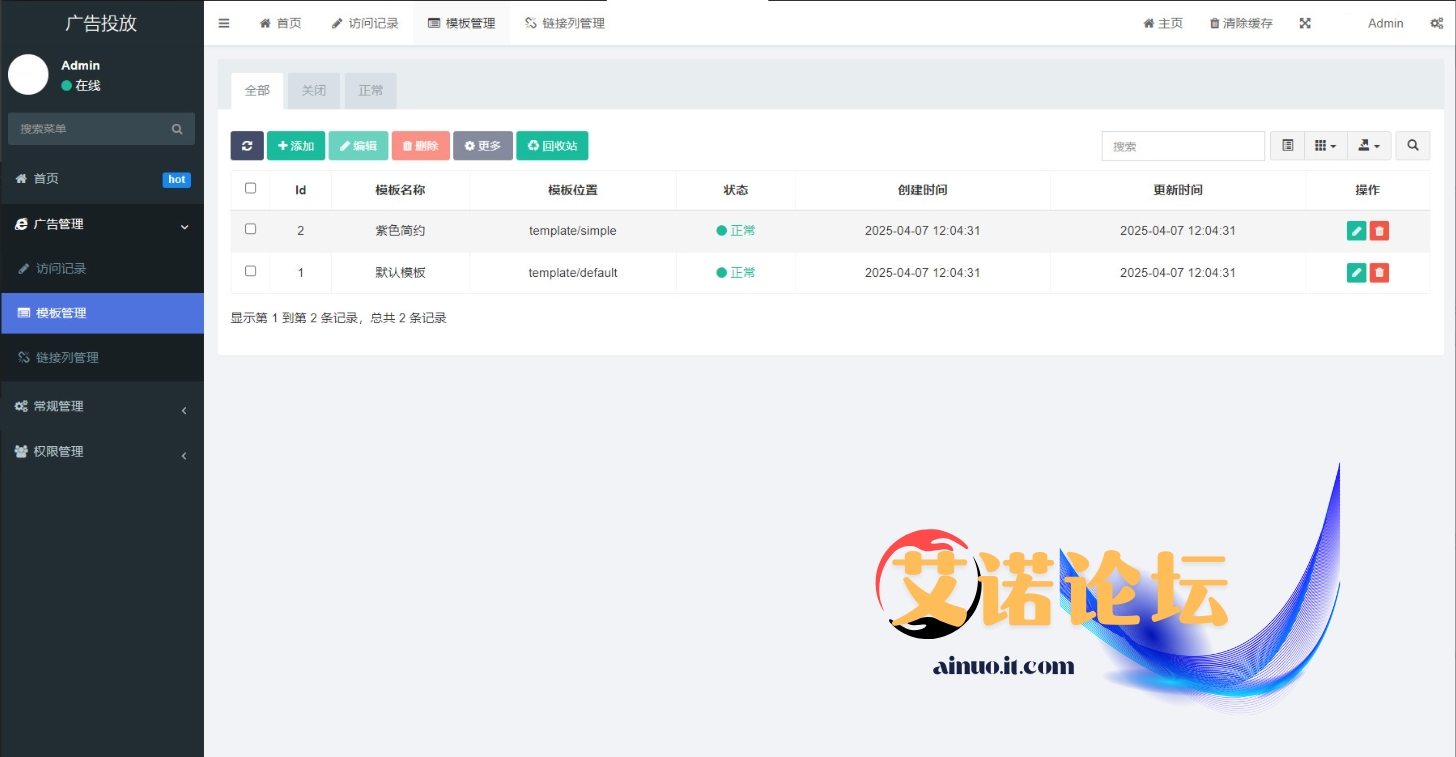Select the 关闭 filter tab
The width and height of the screenshot is (1456, 757).
[314, 90]
